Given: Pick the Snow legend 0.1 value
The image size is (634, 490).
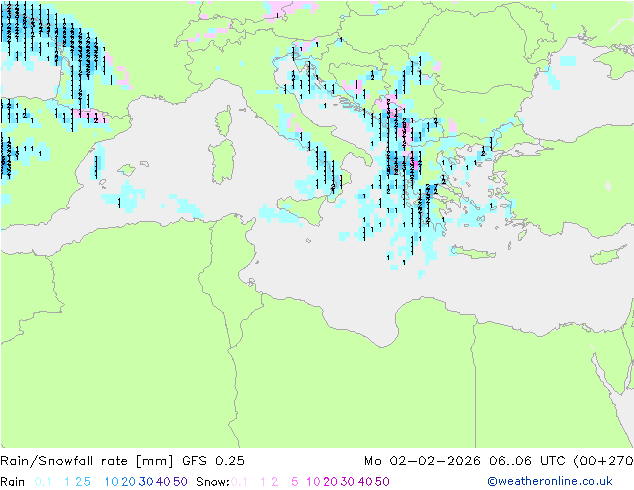Looking at the screenshot, I should coord(239,482).
